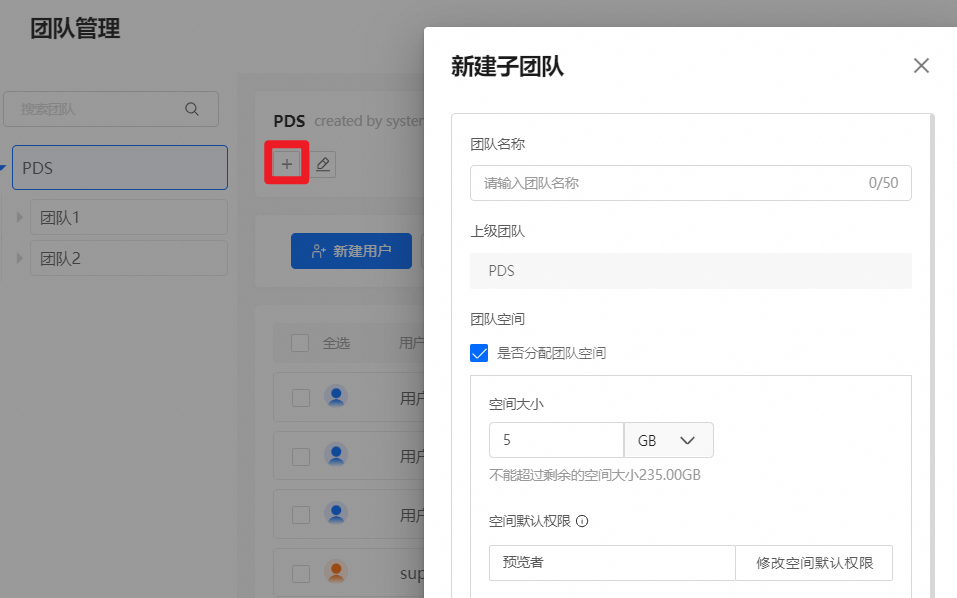Click the 新建子团队 dialog title
This screenshot has width=957, height=598.
tap(508, 66)
